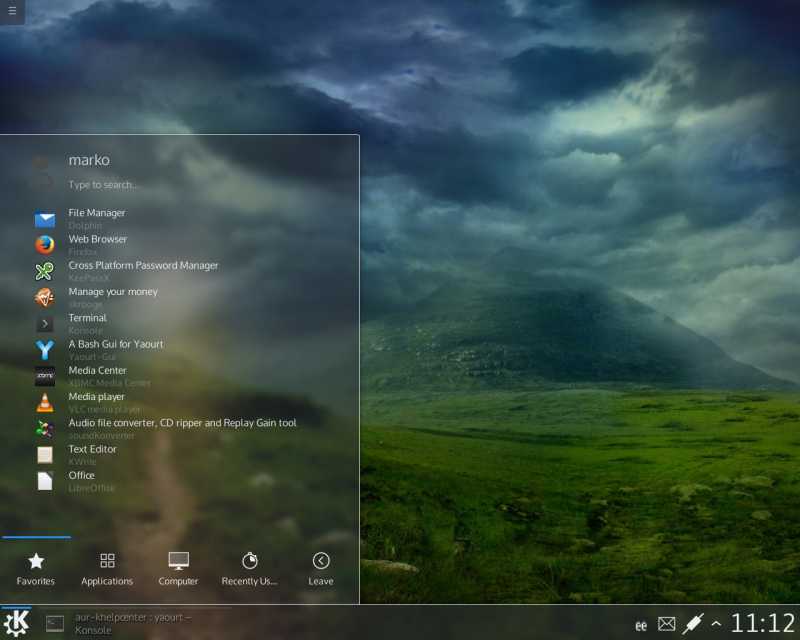Image resolution: width=800 pixels, height=640 pixels.
Task: Select the 'Text Editor' entry text
Action: (92, 449)
